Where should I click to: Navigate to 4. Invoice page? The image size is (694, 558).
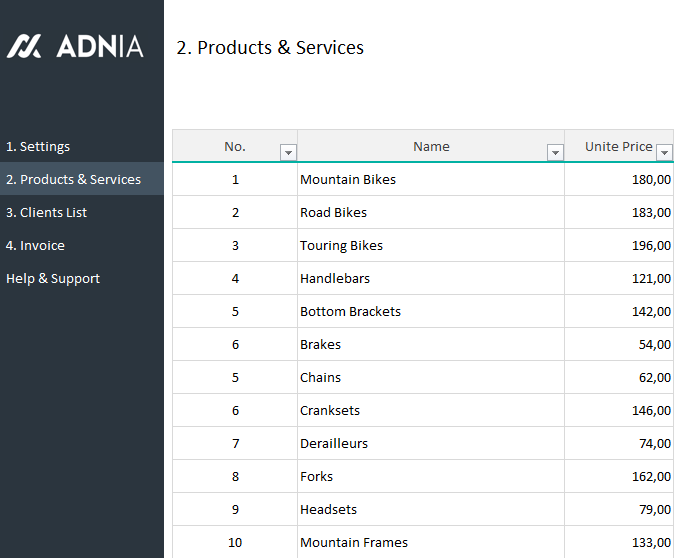[35, 245]
